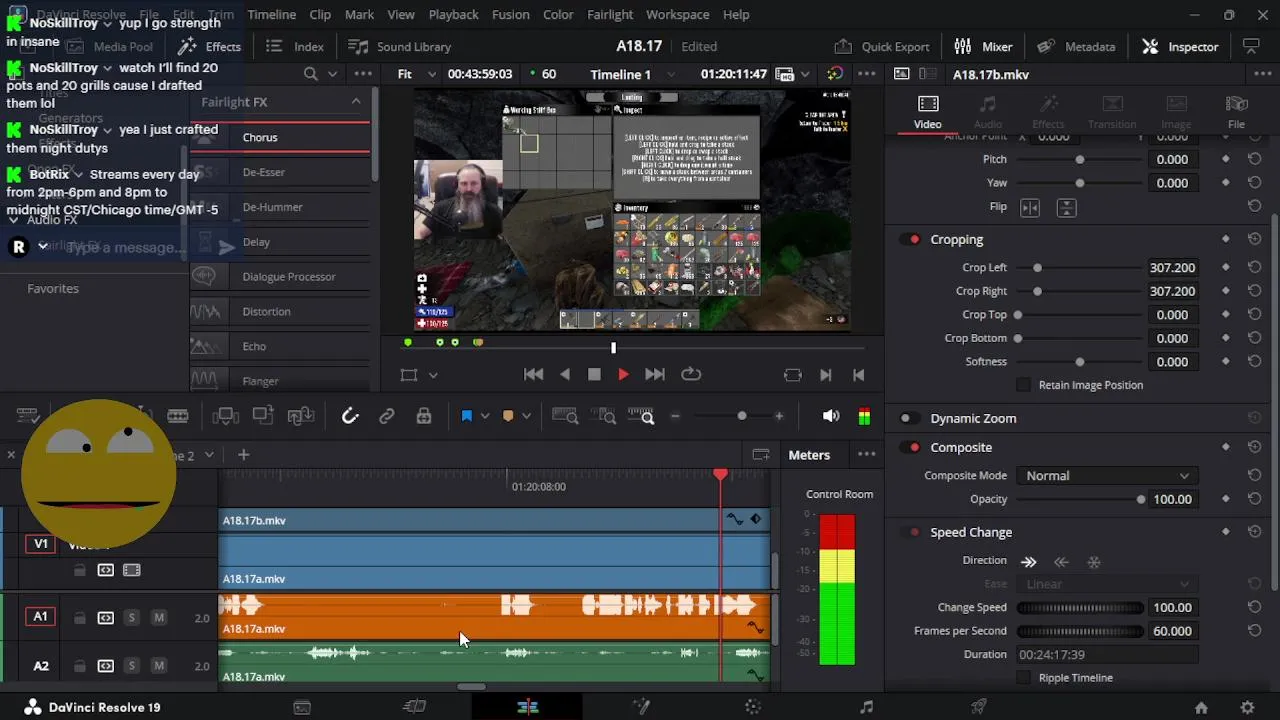Toggle position lock icon in timeline toolbar
The height and width of the screenshot is (720, 1280).
[424, 416]
